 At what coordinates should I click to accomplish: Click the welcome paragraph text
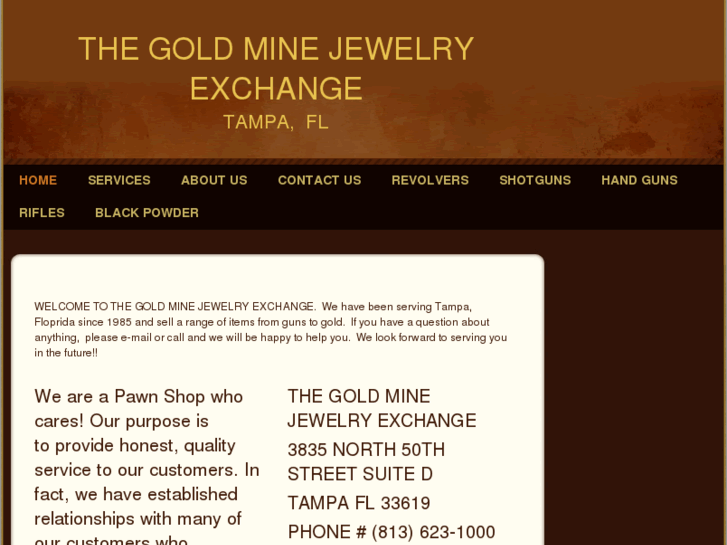270,329
